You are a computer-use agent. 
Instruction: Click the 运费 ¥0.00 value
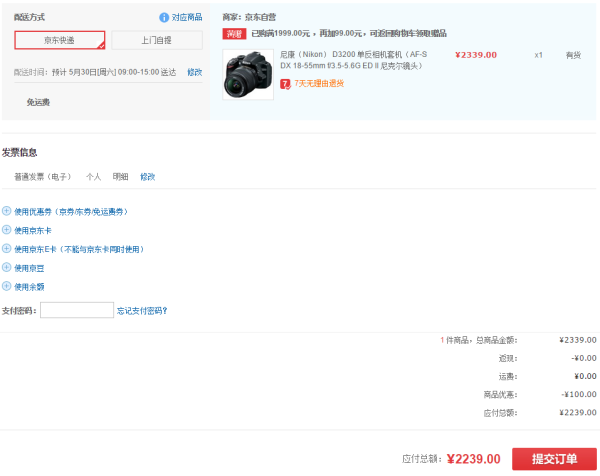coord(585,376)
